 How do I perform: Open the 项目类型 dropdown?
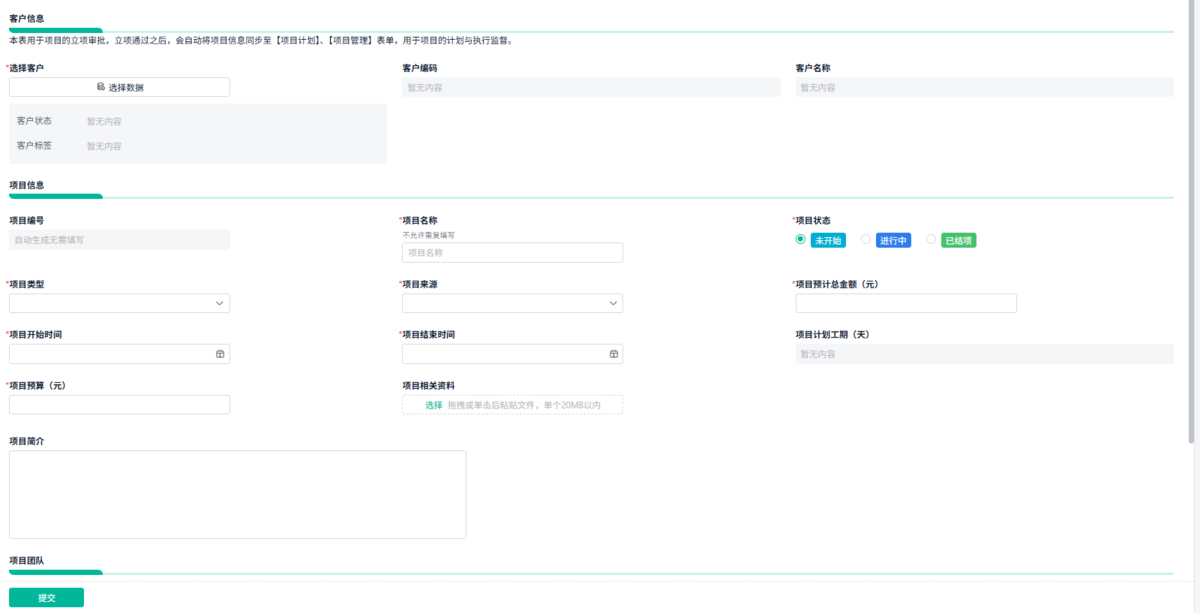pos(119,303)
